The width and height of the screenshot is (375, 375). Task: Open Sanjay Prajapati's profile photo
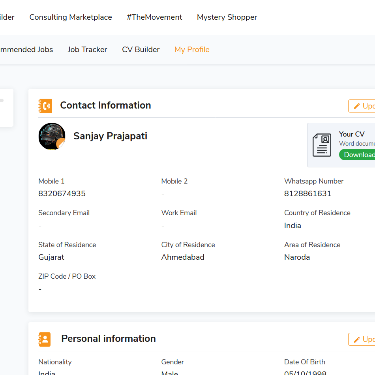pyautogui.click(x=52, y=136)
